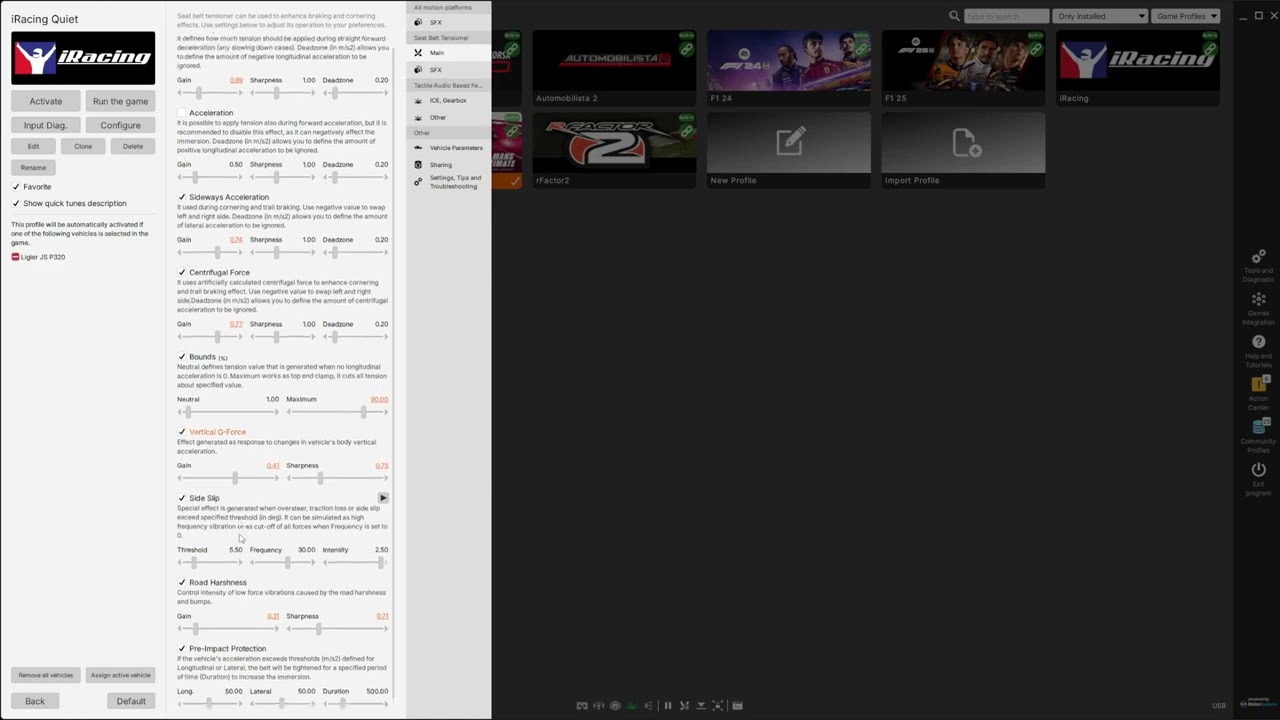The image size is (1280, 720).
Task: Click the VR headset icon in status bar
Action: pyautogui.click(x=582, y=706)
